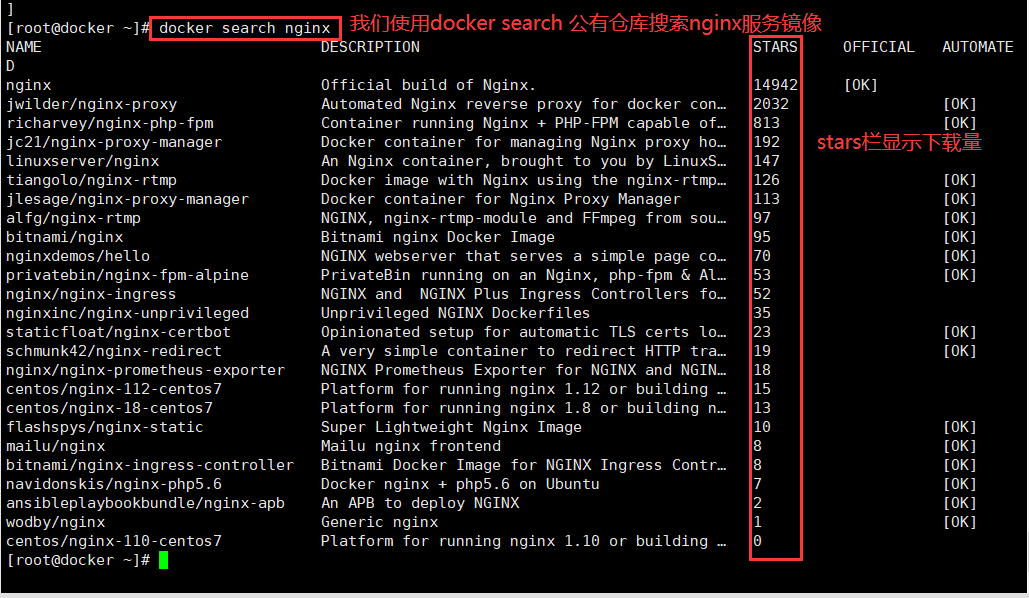Click 'Official build of Nginx.' description
The image size is (1029, 598).
(428, 85)
